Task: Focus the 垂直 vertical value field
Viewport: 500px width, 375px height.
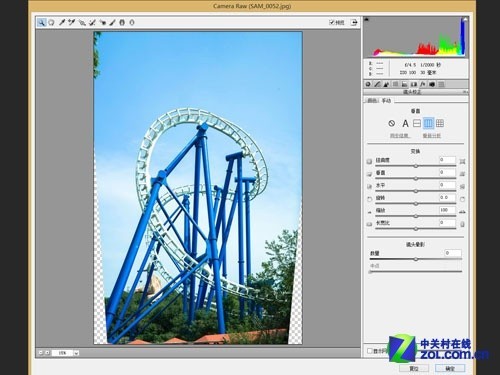Action: [x=447, y=172]
